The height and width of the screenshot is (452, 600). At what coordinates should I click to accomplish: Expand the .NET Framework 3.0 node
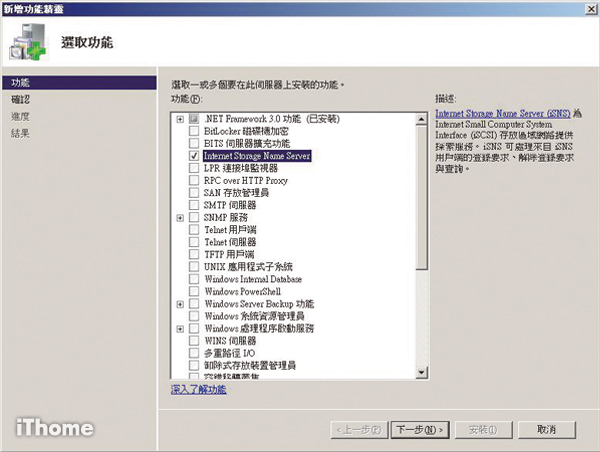coord(180,120)
